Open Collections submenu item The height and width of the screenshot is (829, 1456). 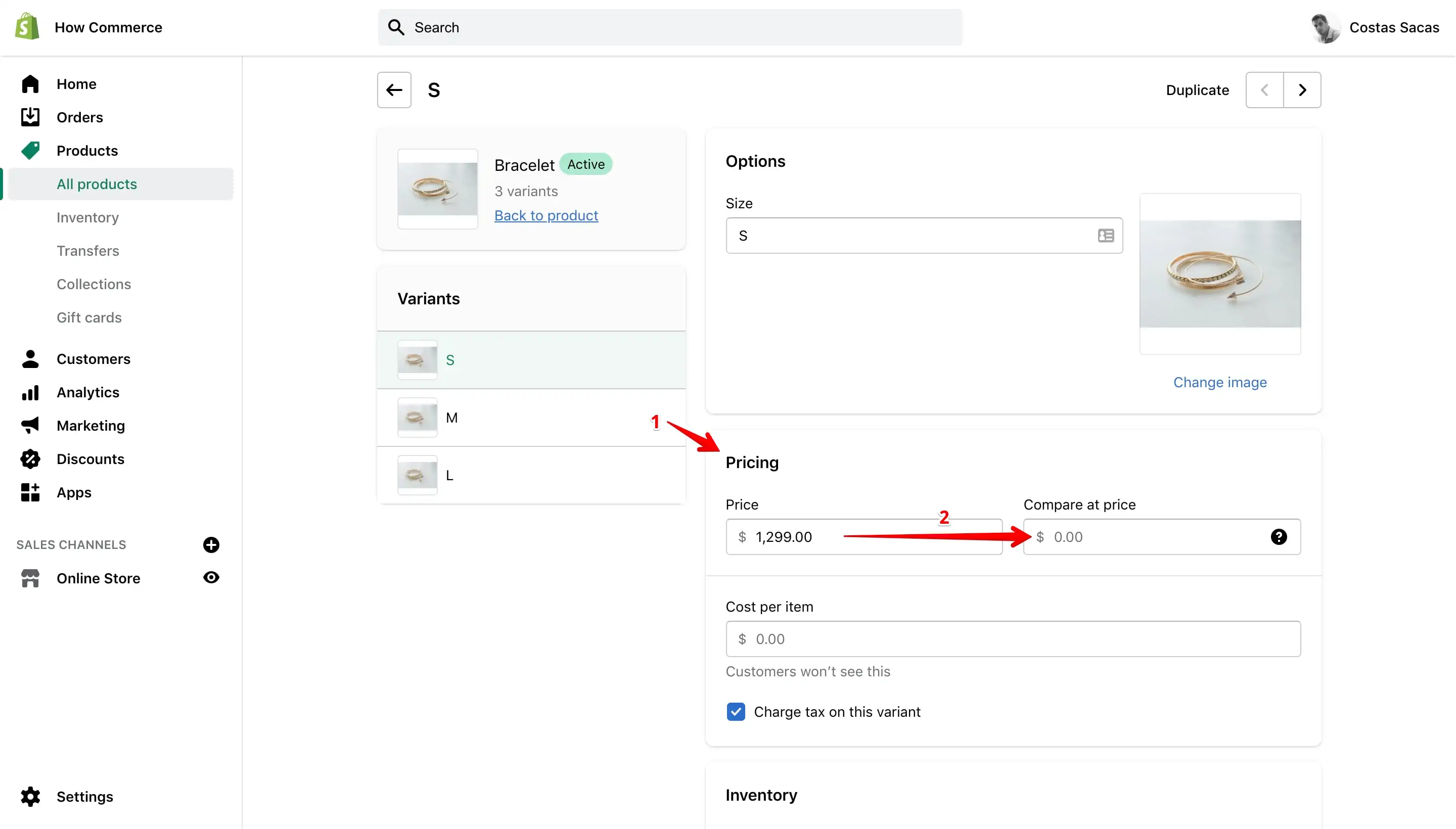point(94,284)
